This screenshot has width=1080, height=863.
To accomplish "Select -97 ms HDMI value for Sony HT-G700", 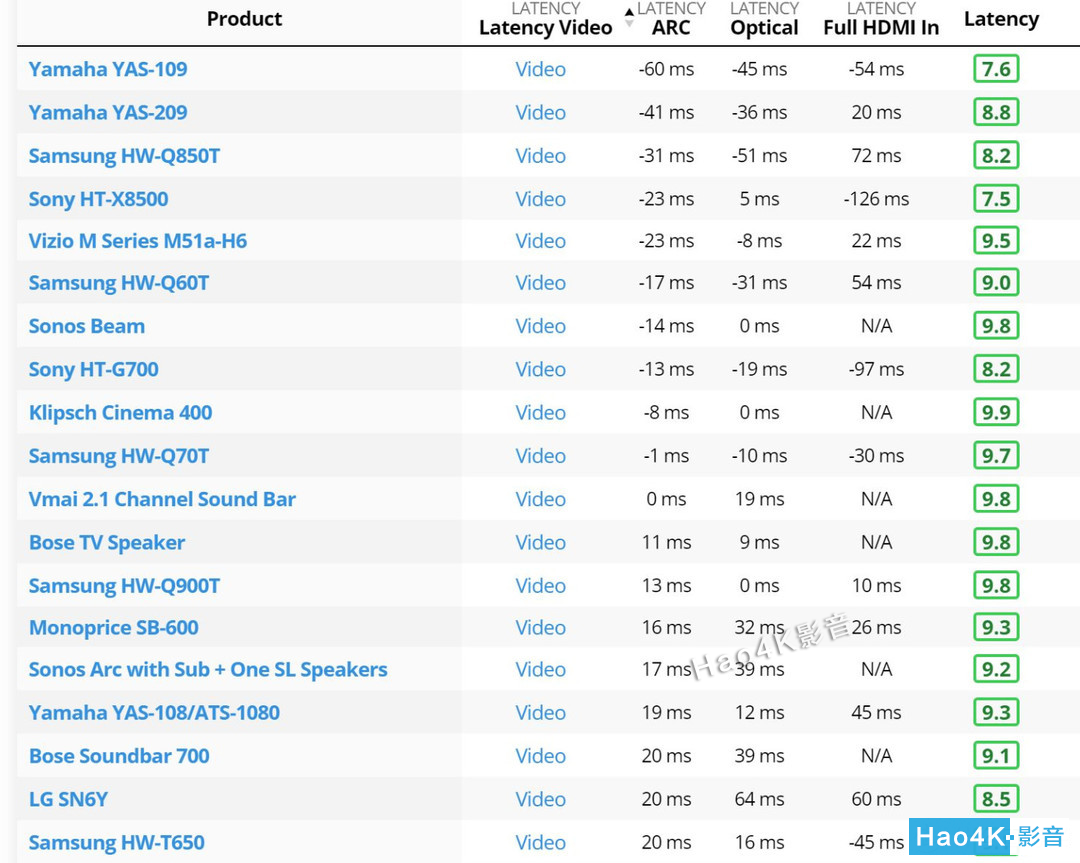I will (876, 369).
